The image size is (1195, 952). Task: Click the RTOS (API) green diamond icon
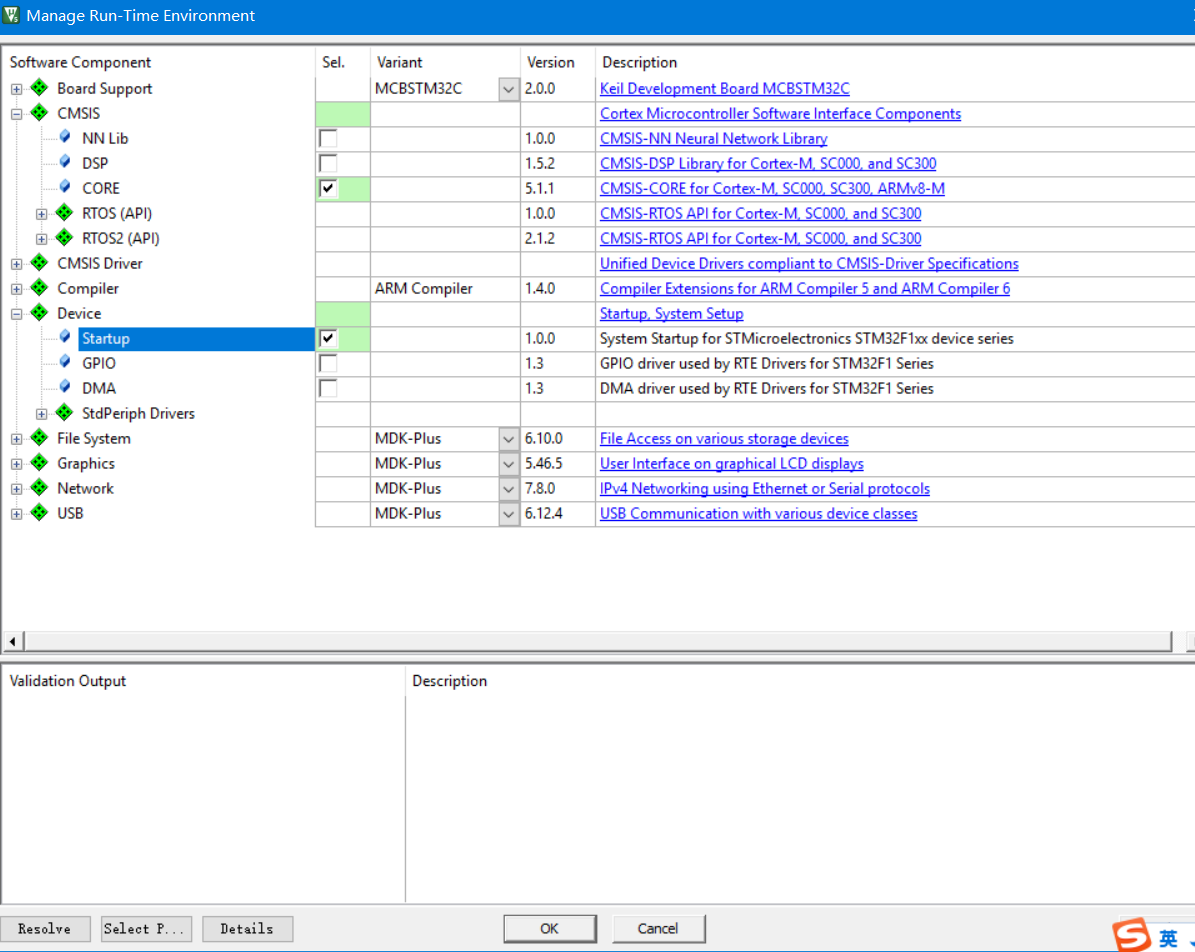click(64, 213)
